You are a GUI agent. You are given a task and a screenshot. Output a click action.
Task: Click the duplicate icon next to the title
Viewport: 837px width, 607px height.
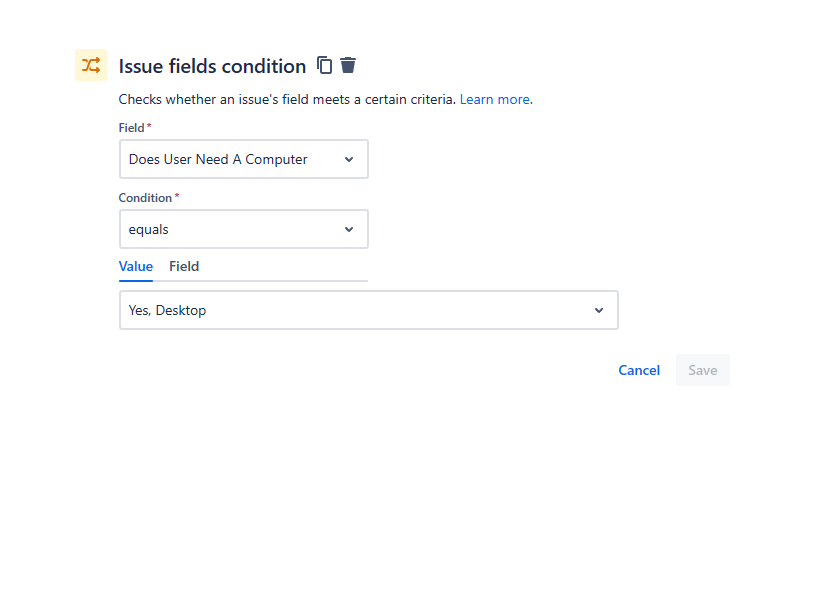(x=324, y=64)
